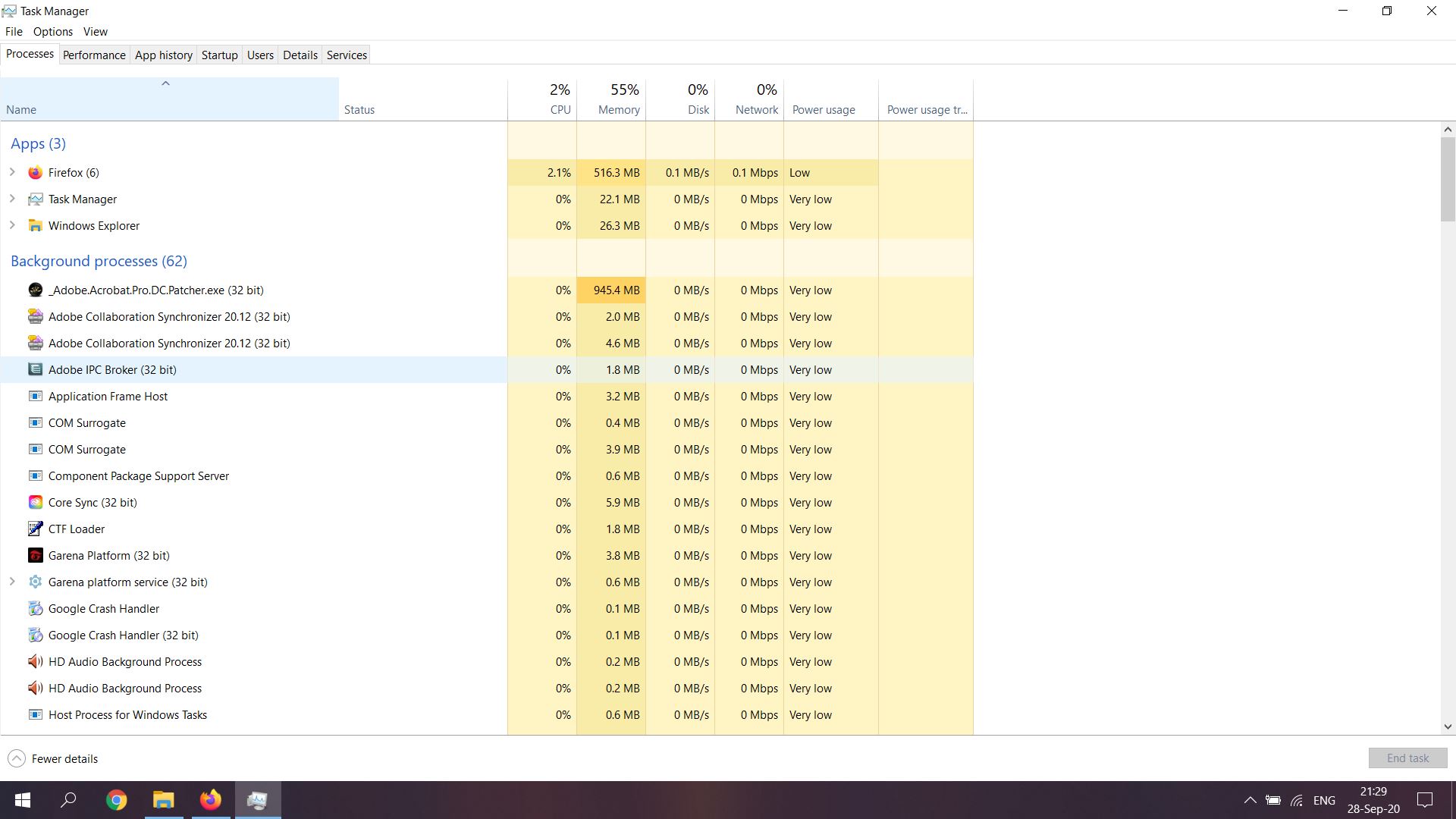The width and height of the screenshot is (1456, 819).
Task: Switch to the App history tab
Action: pos(164,55)
